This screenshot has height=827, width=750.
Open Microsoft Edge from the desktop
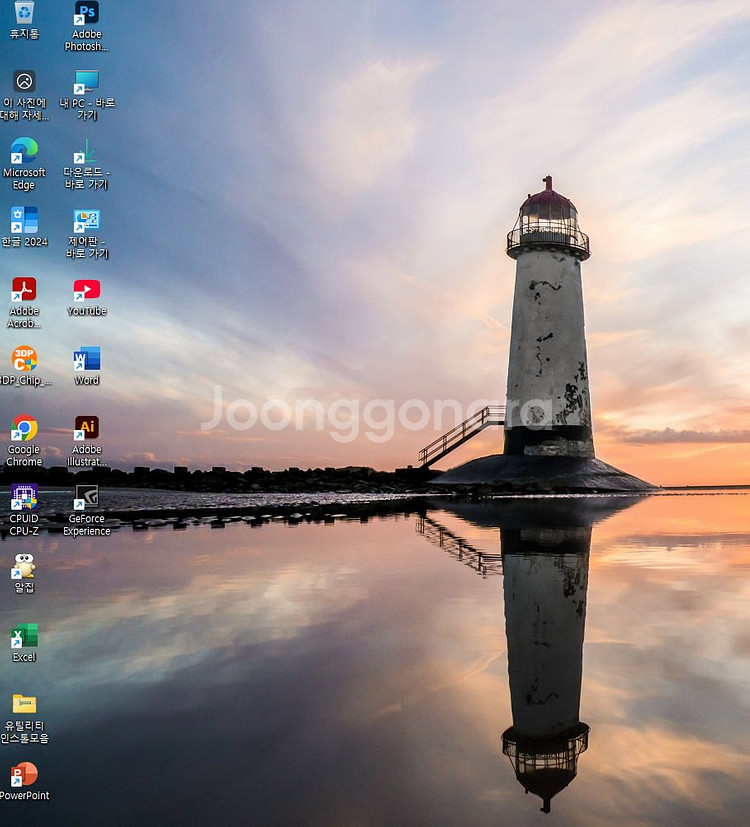tap(24, 151)
